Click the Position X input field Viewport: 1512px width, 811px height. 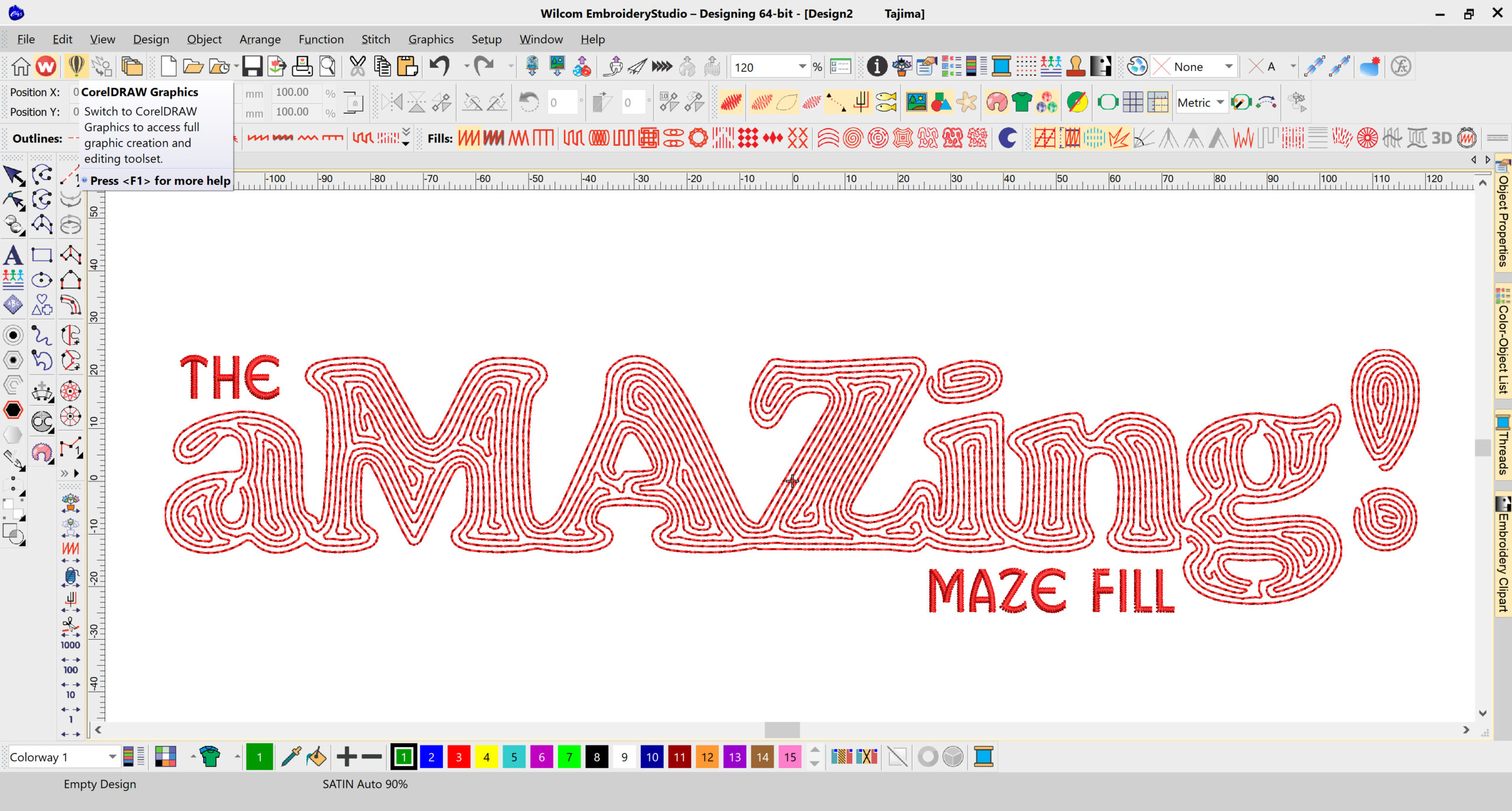[x=77, y=92]
